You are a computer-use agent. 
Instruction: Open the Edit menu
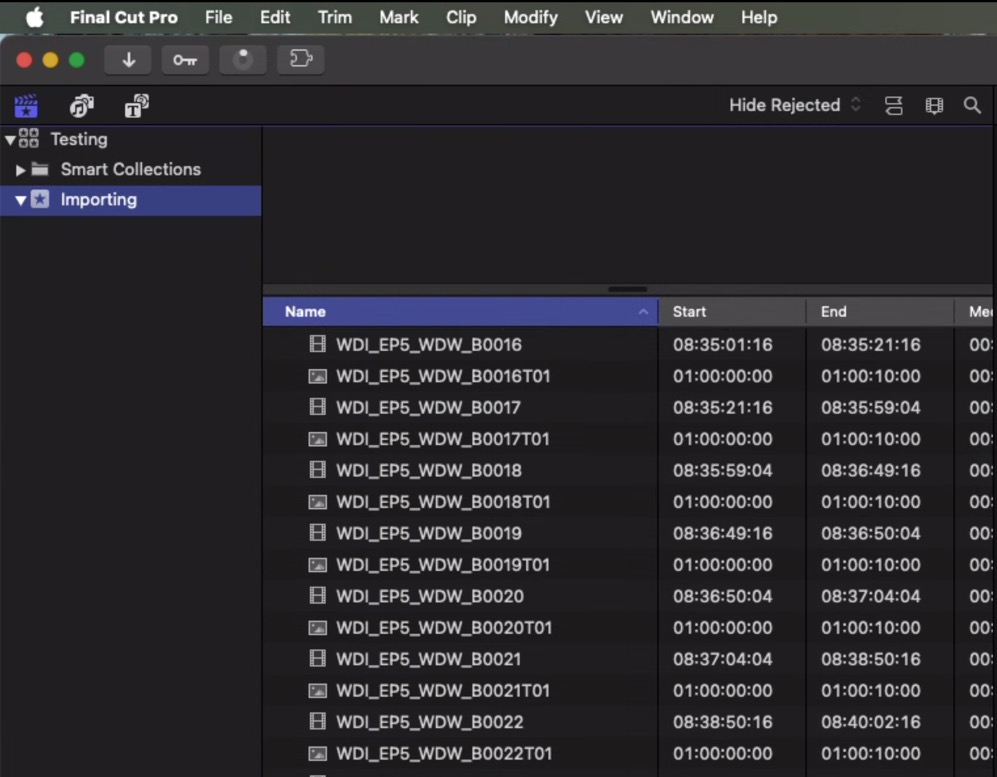275,17
